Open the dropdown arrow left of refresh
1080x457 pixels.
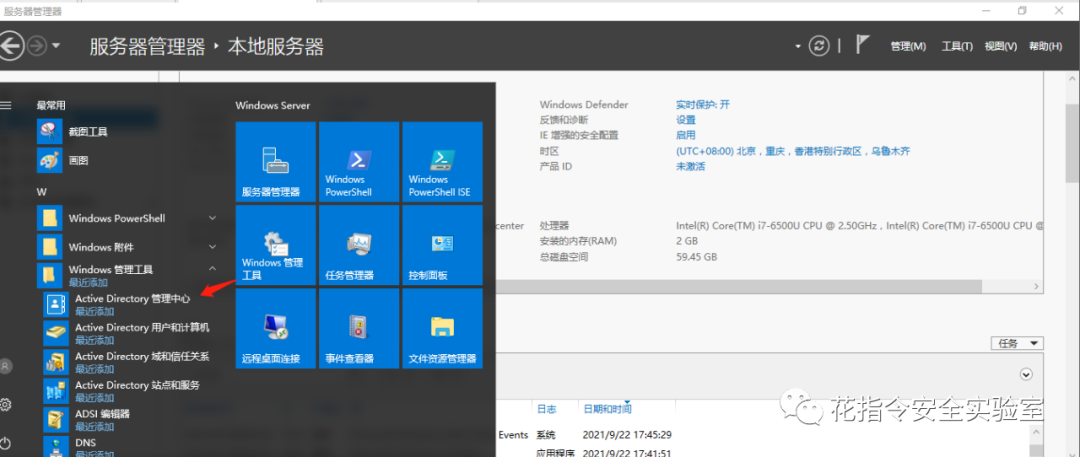(x=798, y=46)
